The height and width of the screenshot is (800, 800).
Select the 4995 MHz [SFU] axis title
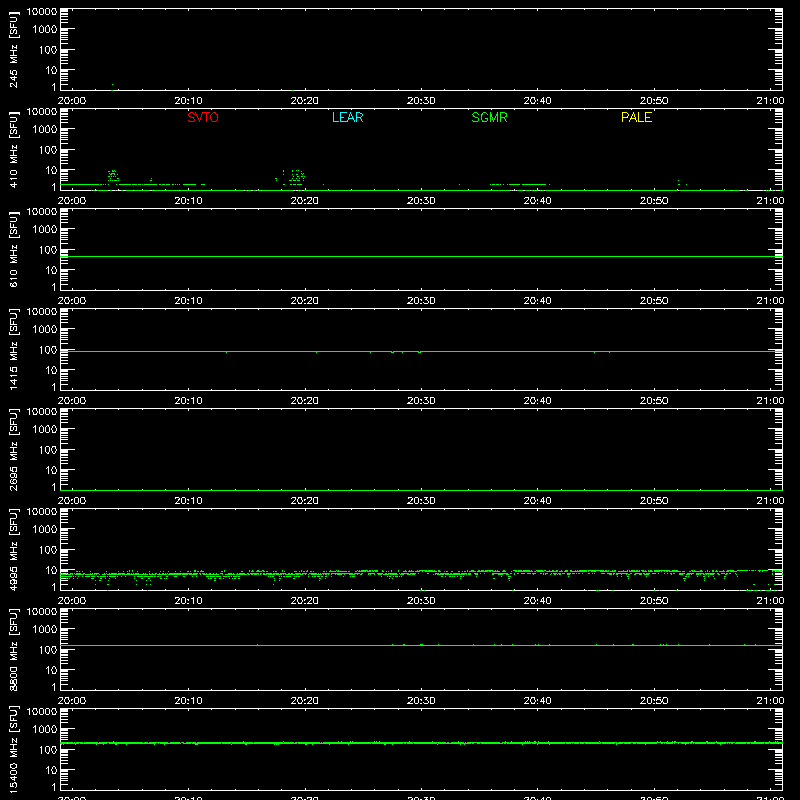click(13, 549)
